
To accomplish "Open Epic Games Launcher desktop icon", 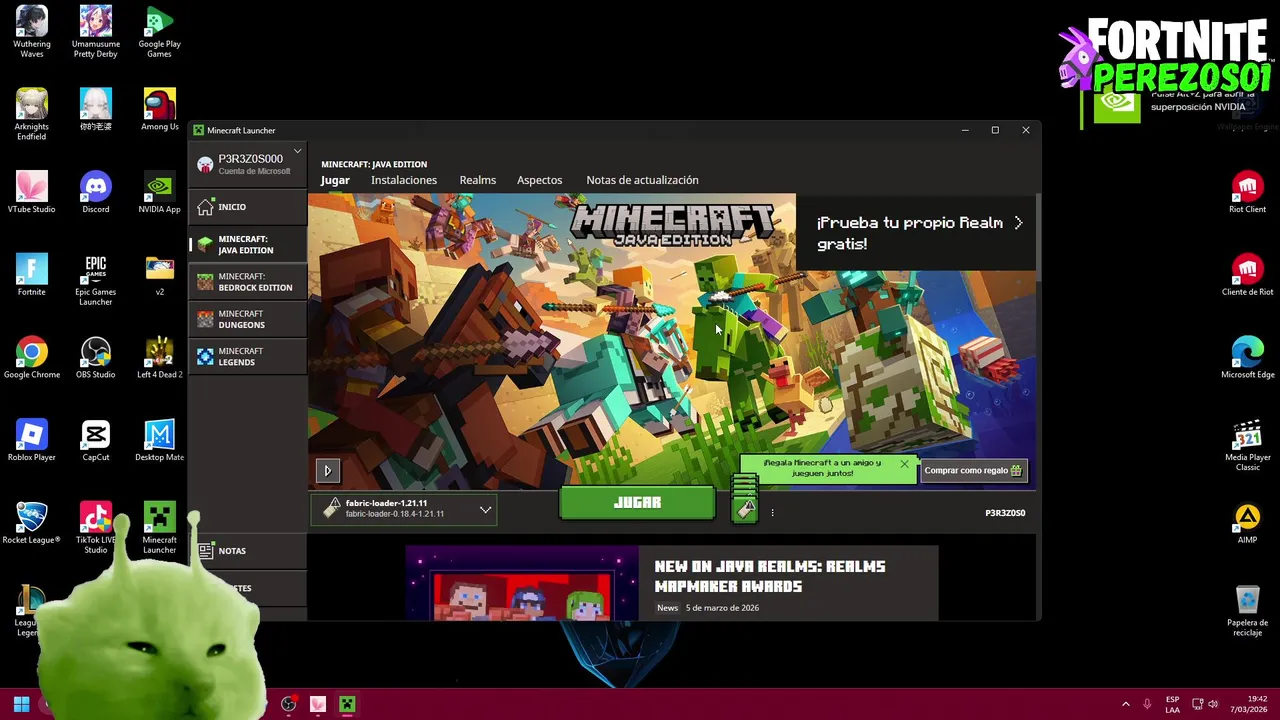I will [96, 280].
